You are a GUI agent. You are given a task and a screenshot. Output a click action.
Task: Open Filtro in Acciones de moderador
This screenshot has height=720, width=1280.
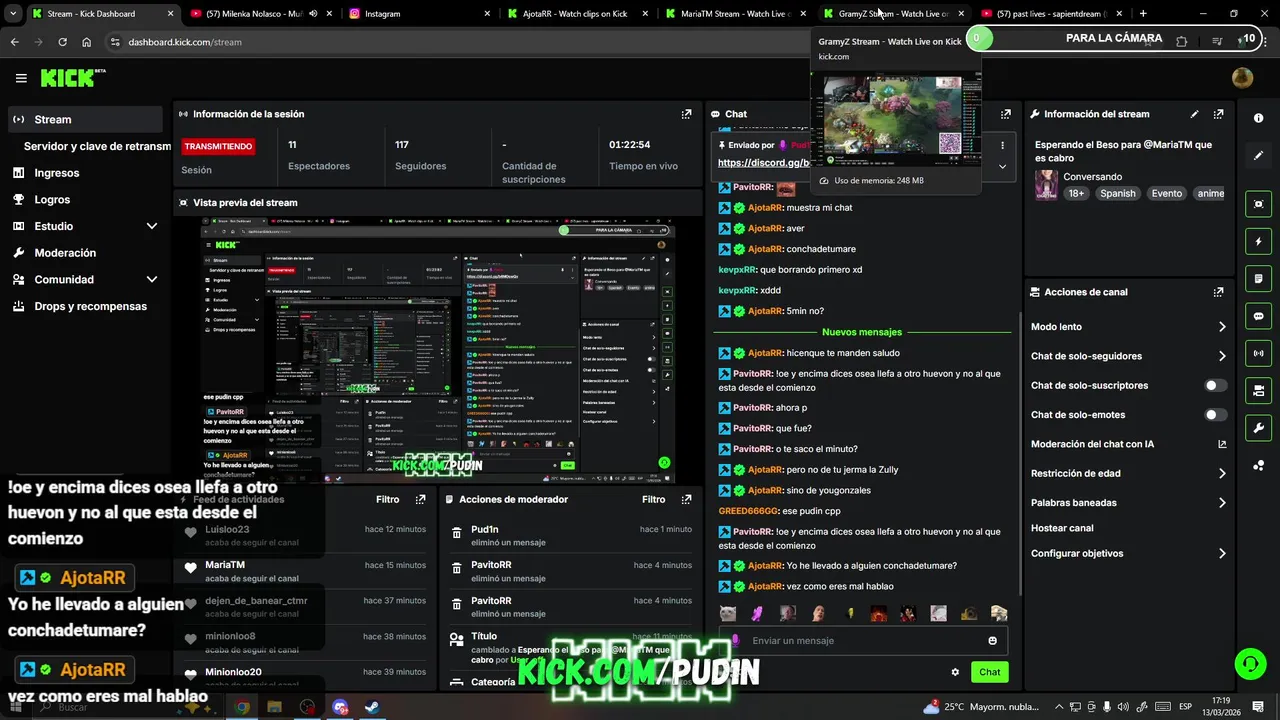click(x=653, y=499)
